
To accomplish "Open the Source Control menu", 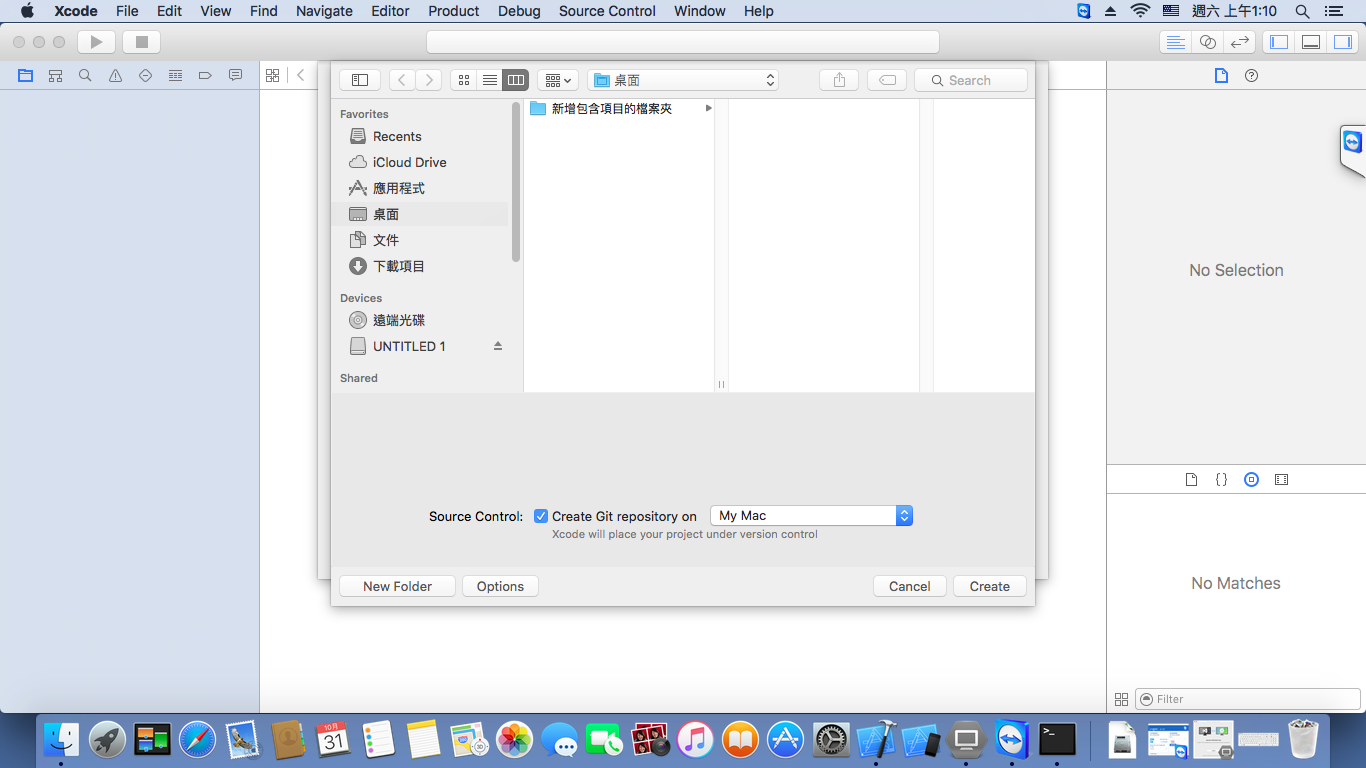I will pyautogui.click(x=607, y=11).
